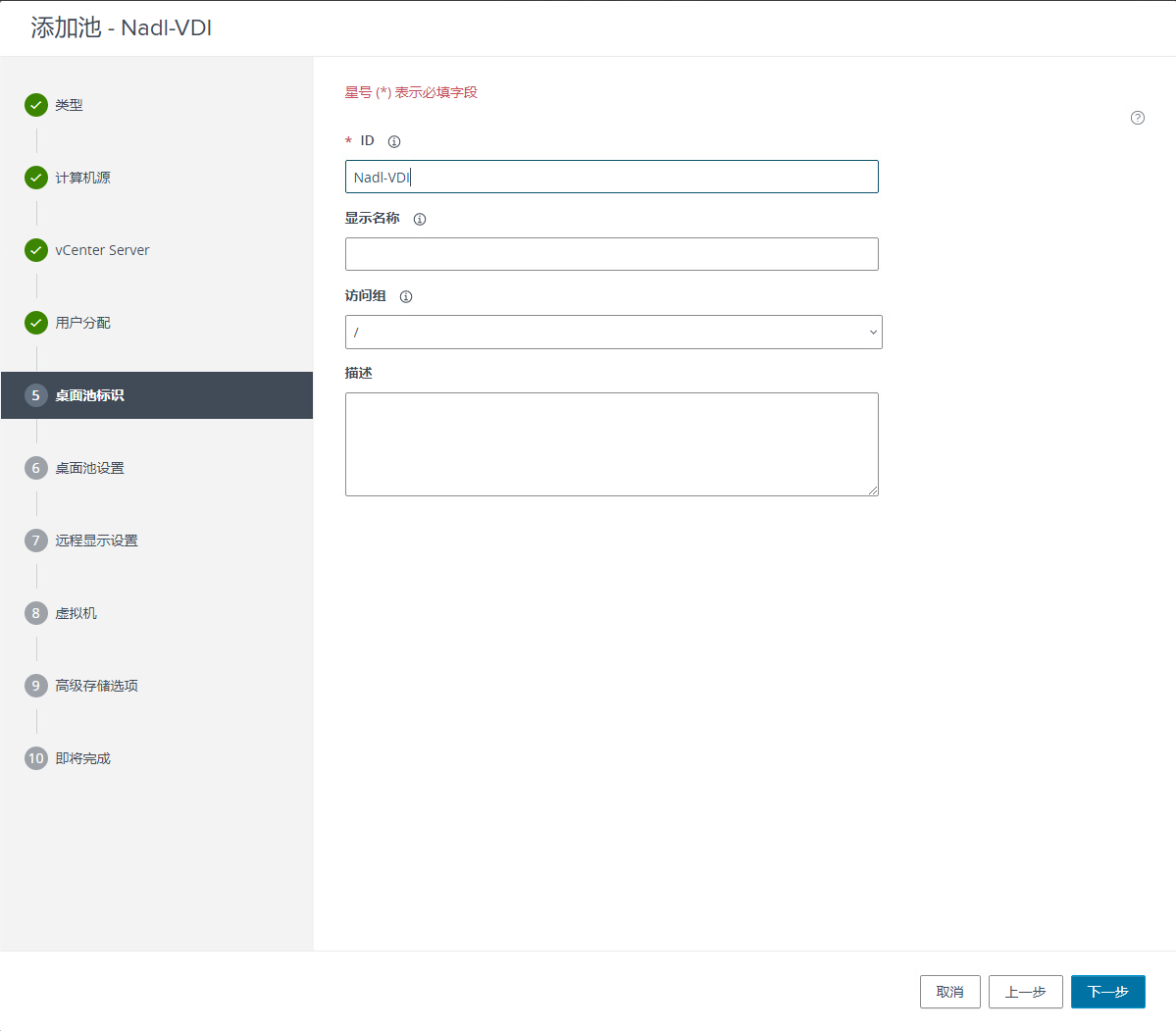The image size is (1176, 1031).
Task: Click the ID input field
Action: (611, 178)
